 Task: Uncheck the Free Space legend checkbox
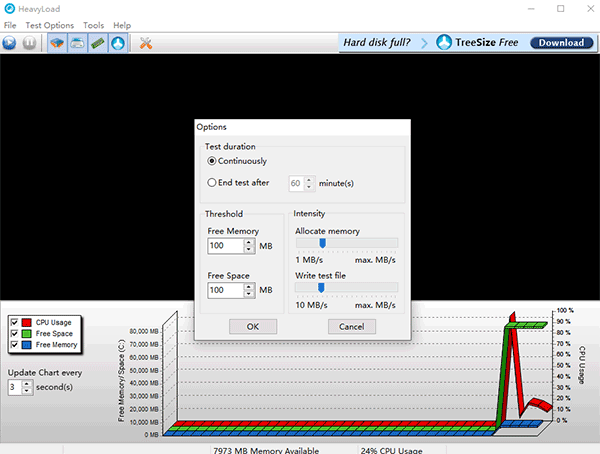15,333
